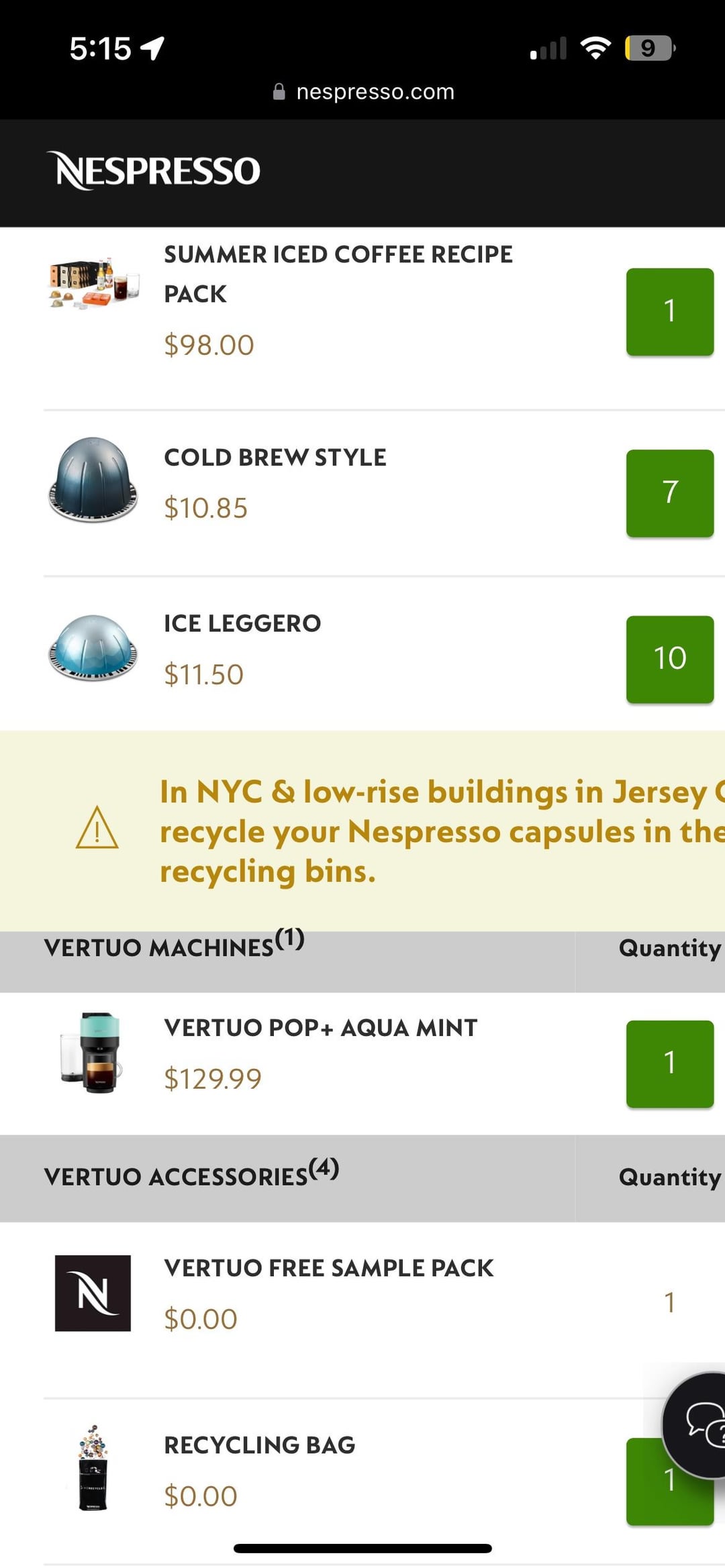Tap the Vertuo Free Sample Pack image
The height and width of the screenshot is (1568, 725).
(93, 1293)
